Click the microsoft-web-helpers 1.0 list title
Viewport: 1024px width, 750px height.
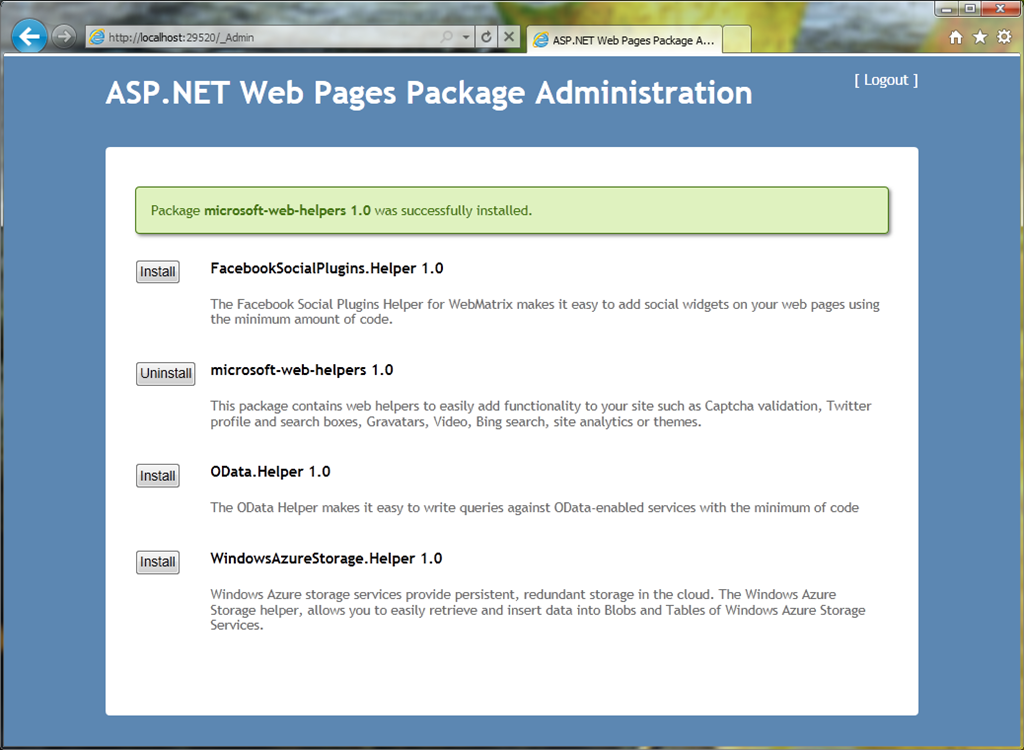(x=302, y=370)
